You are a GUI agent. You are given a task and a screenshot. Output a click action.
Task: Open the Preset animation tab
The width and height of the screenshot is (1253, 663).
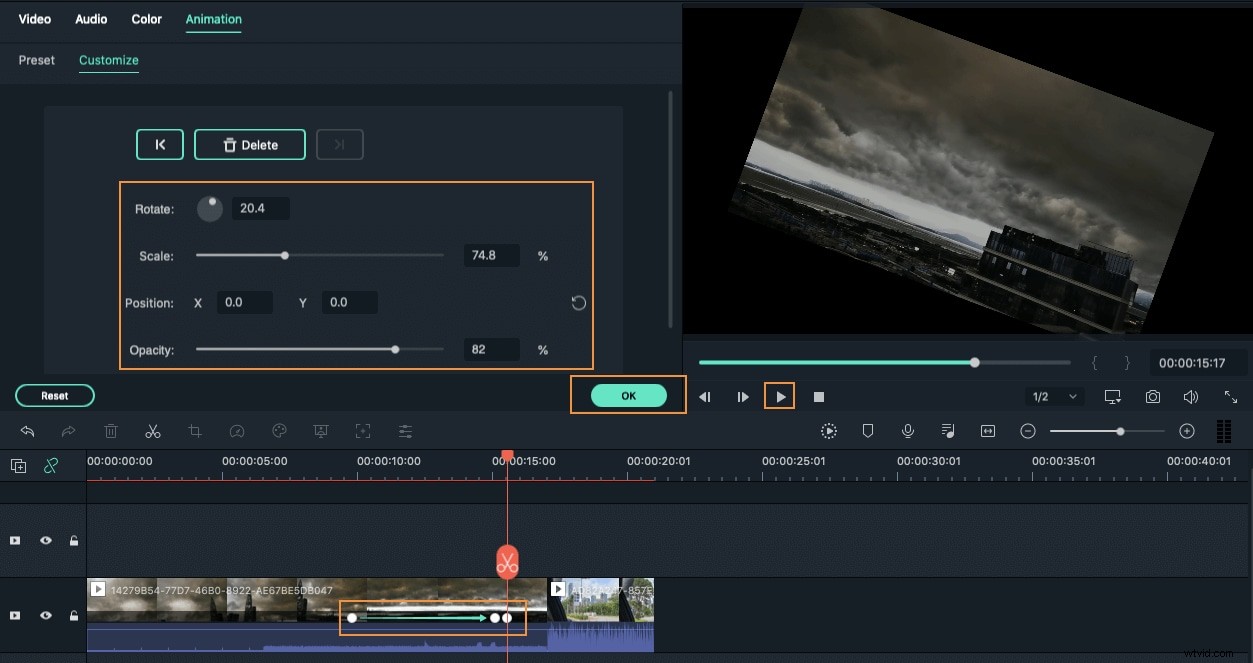(36, 60)
